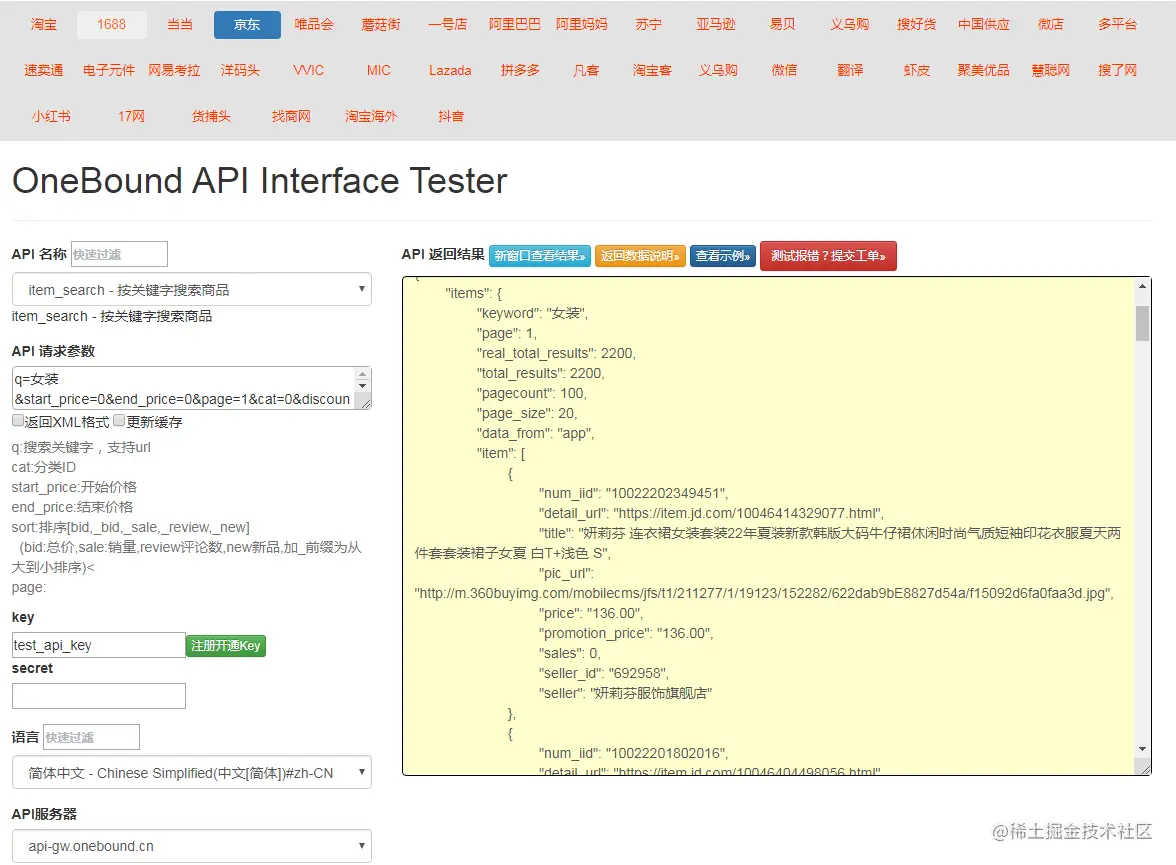Screen dimensions: 1176x865
Task: Select the 网易考拉 platform link
Action: pyautogui.click(x=174, y=71)
